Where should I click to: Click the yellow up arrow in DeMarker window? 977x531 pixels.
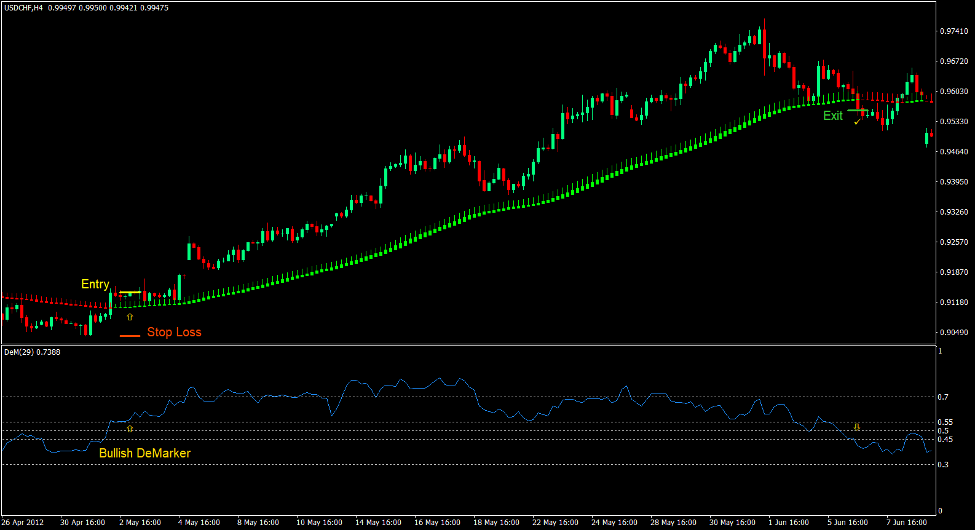tap(130, 429)
